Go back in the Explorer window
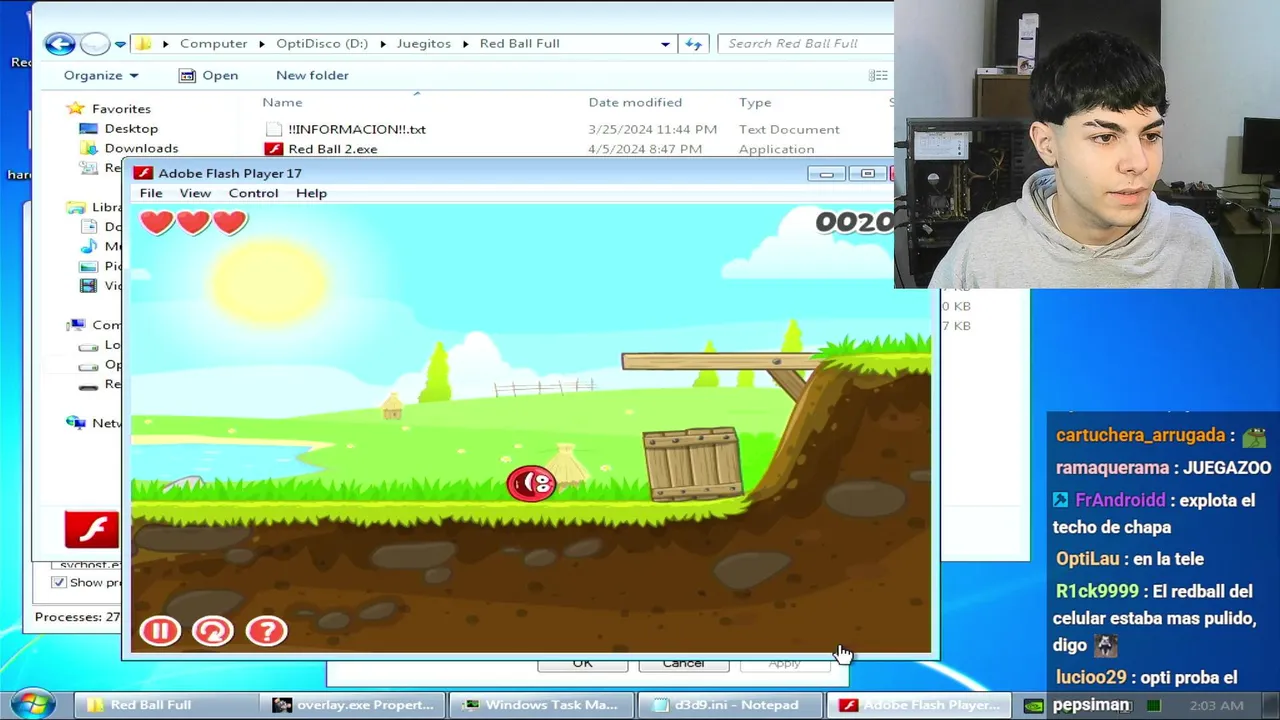Screen dimensions: 1280x720 coord(60,43)
